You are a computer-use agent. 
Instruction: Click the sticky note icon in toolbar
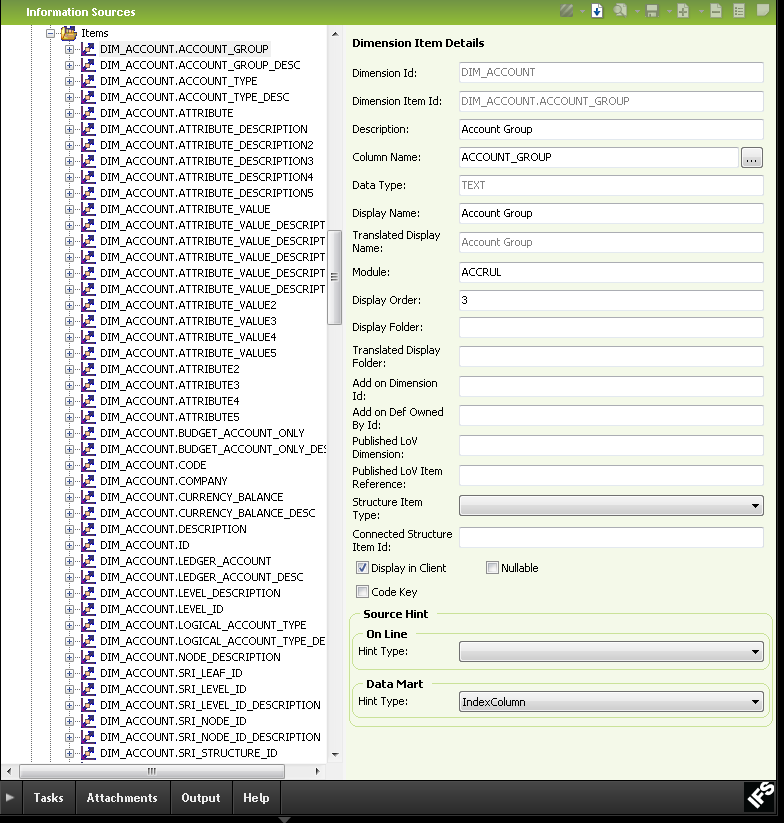point(764,11)
